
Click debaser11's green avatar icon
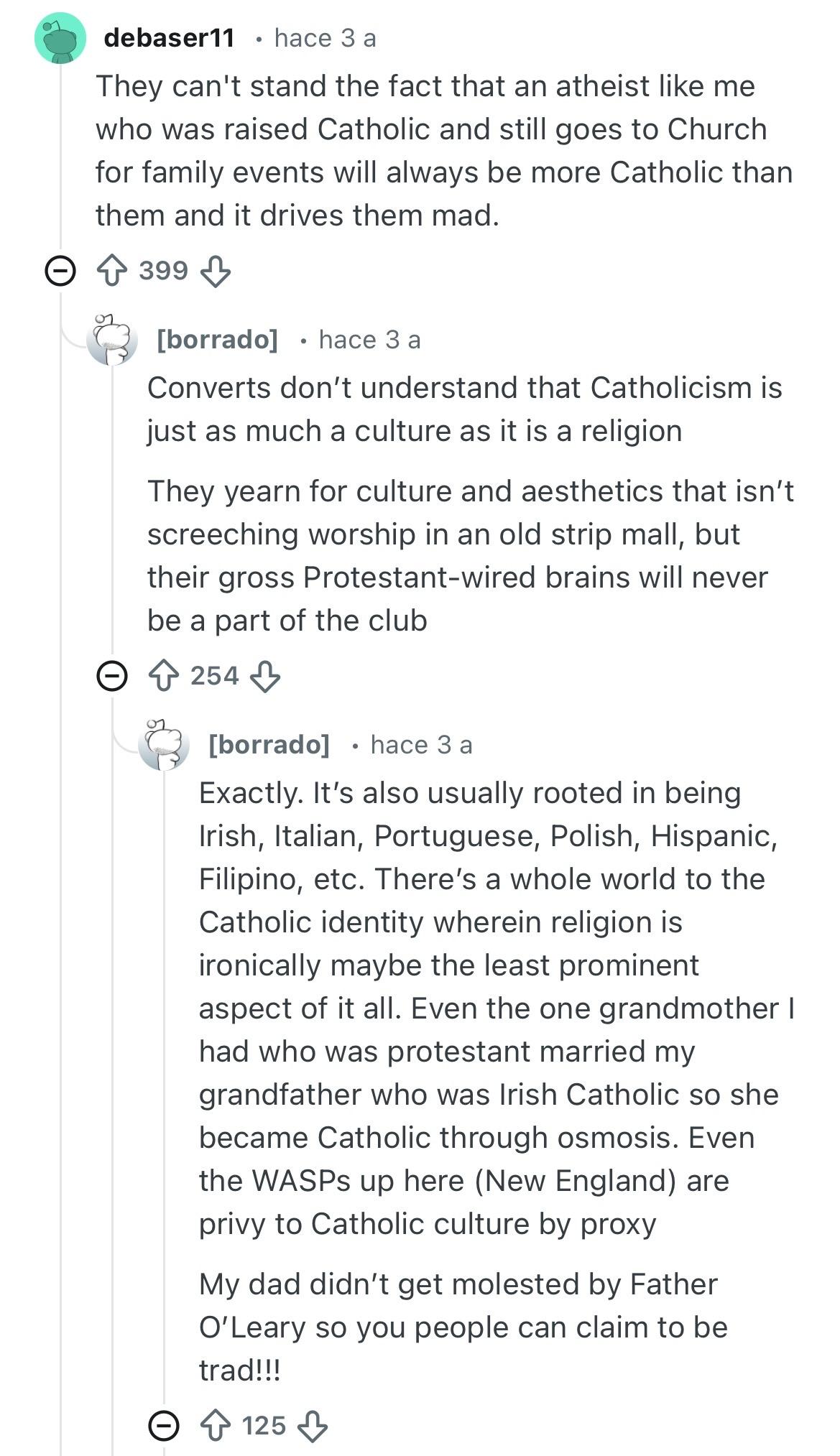(x=60, y=39)
